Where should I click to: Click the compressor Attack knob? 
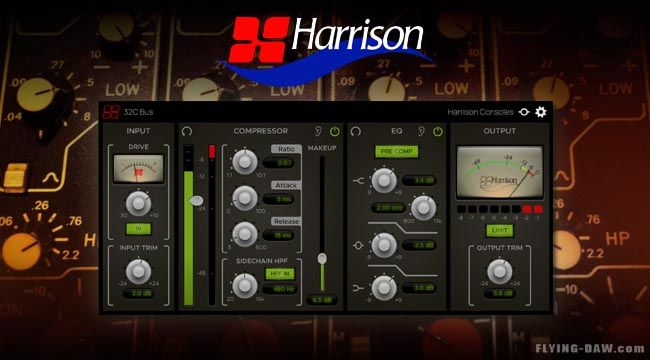tap(245, 198)
